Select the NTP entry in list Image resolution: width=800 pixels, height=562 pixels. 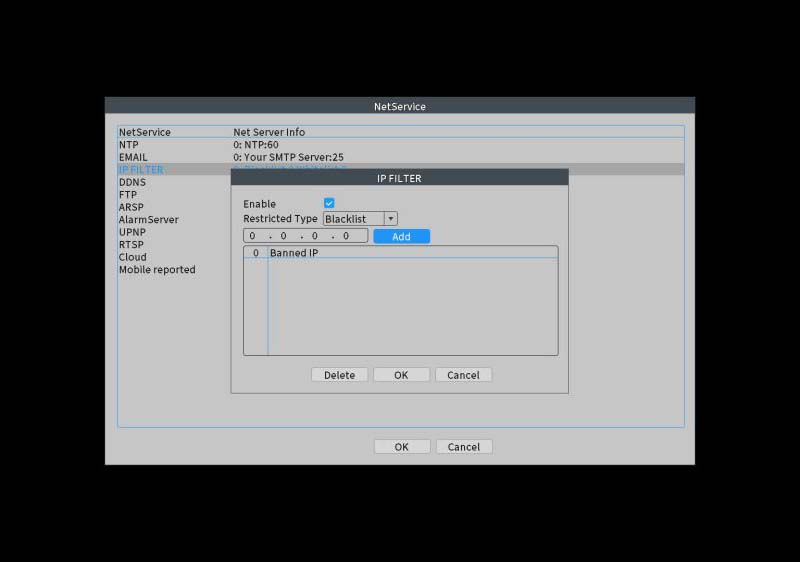(x=128, y=145)
